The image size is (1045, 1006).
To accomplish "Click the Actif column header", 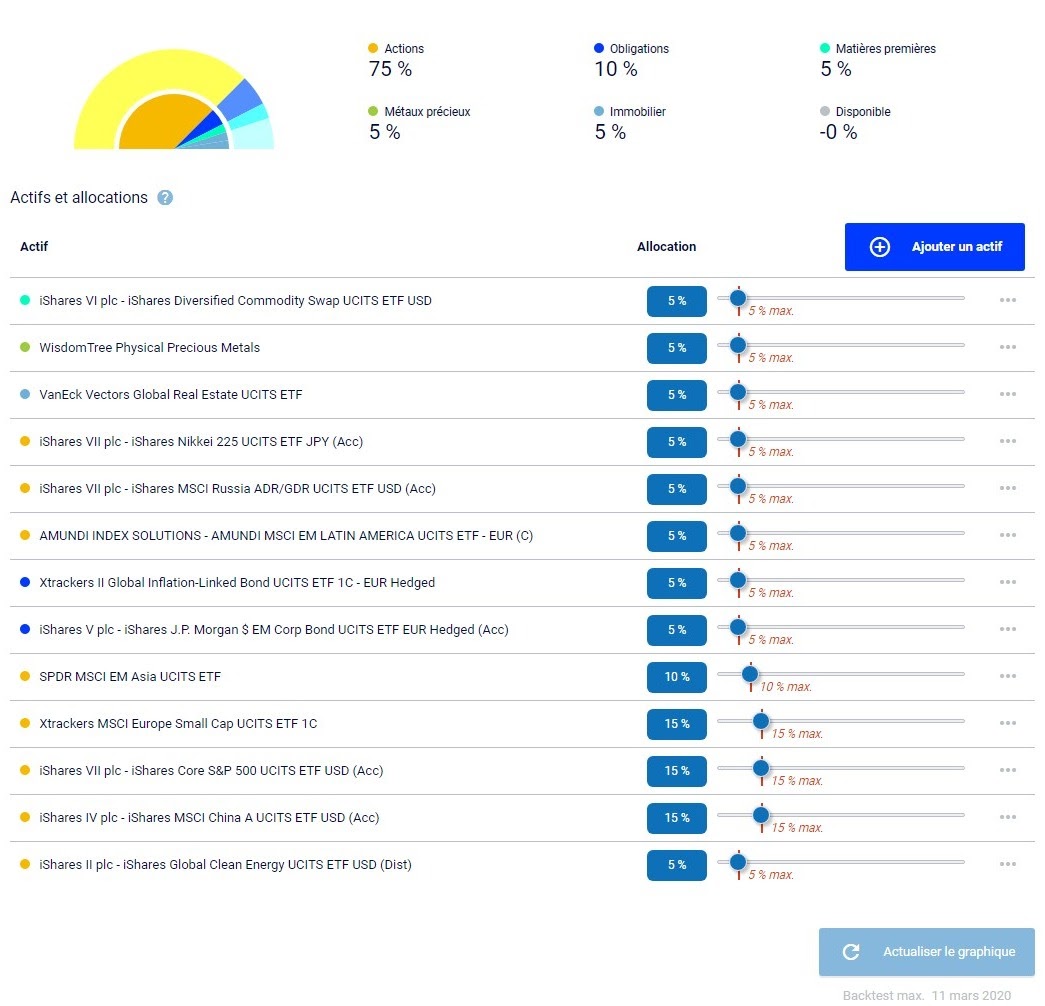I will [x=34, y=247].
